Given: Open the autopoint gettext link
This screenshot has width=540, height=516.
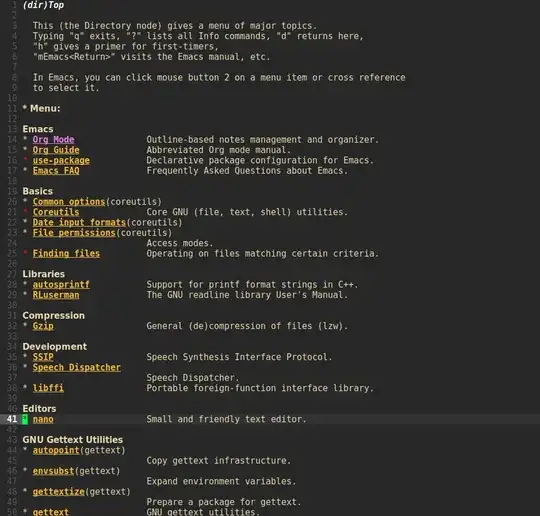Looking at the screenshot, I should coord(56,450).
